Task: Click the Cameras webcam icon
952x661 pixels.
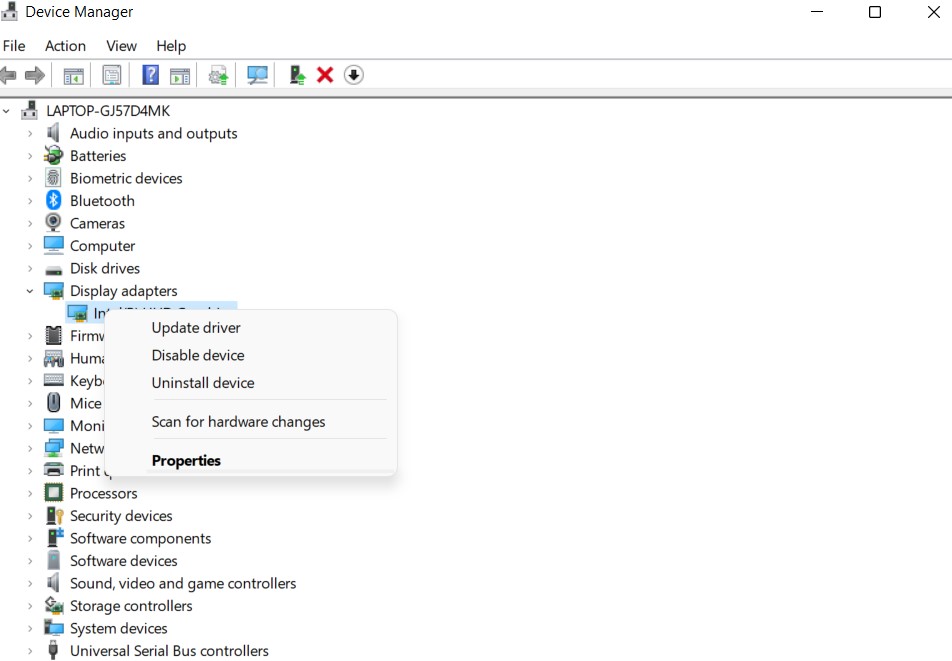Action: point(54,223)
